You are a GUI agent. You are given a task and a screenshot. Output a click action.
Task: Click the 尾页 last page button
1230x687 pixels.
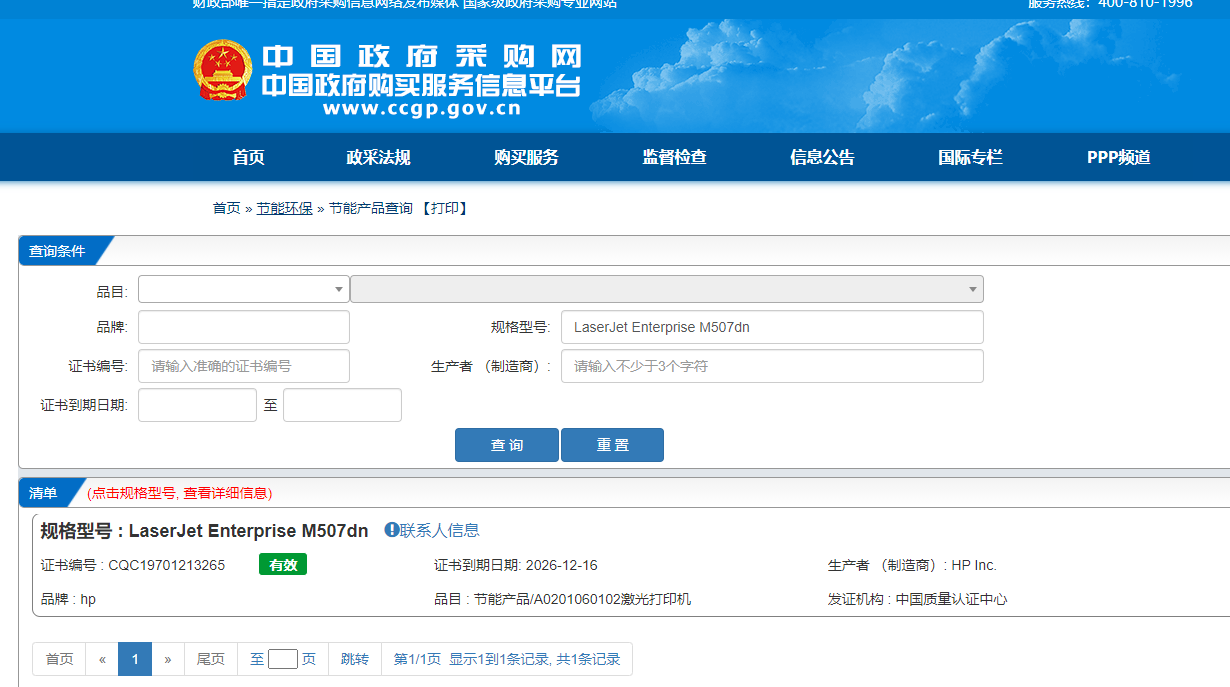click(x=211, y=659)
